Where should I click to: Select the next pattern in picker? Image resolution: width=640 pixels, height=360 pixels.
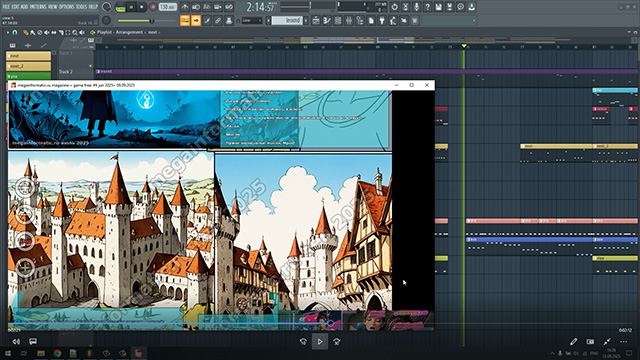[28, 56]
